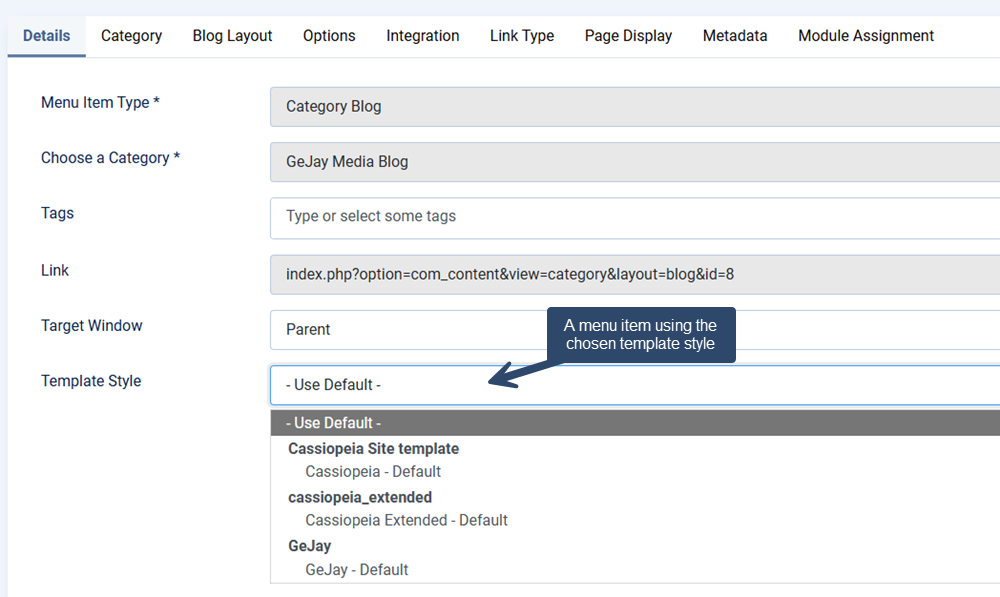Screen dimensions: 1000x597
Task: Click the Link label
Action: pyautogui.click(x=55, y=270)
